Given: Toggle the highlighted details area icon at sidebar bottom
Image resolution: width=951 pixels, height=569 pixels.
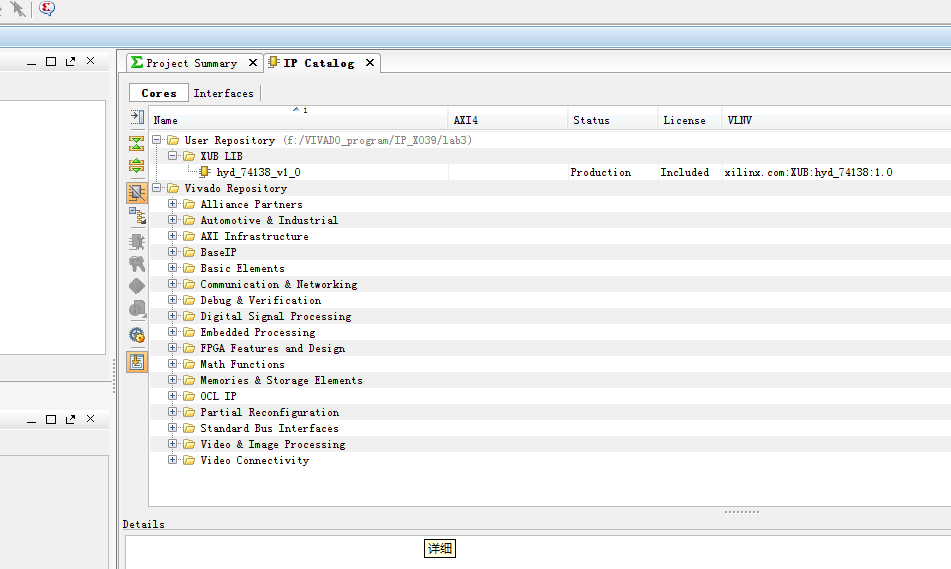Looking at the screenshot, I should pos(137,362).
